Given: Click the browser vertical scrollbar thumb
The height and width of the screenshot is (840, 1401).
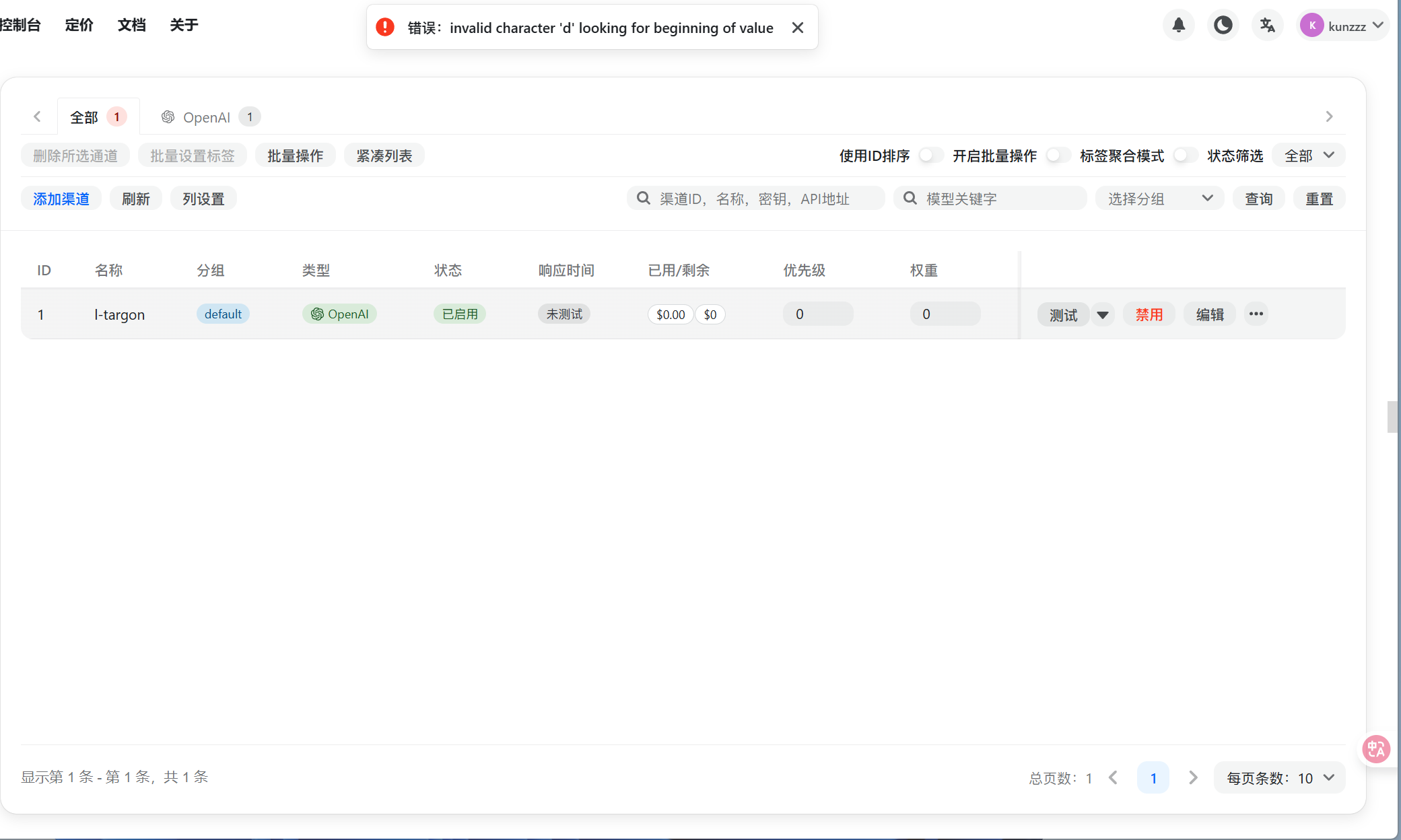Looking at the screenshot, I should [1393, 417].
